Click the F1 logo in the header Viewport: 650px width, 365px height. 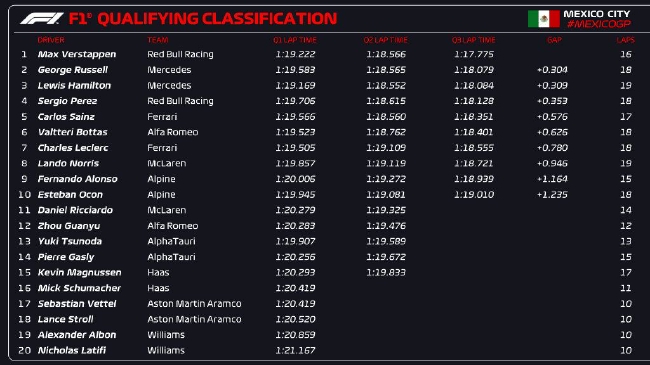pos(41,18)
